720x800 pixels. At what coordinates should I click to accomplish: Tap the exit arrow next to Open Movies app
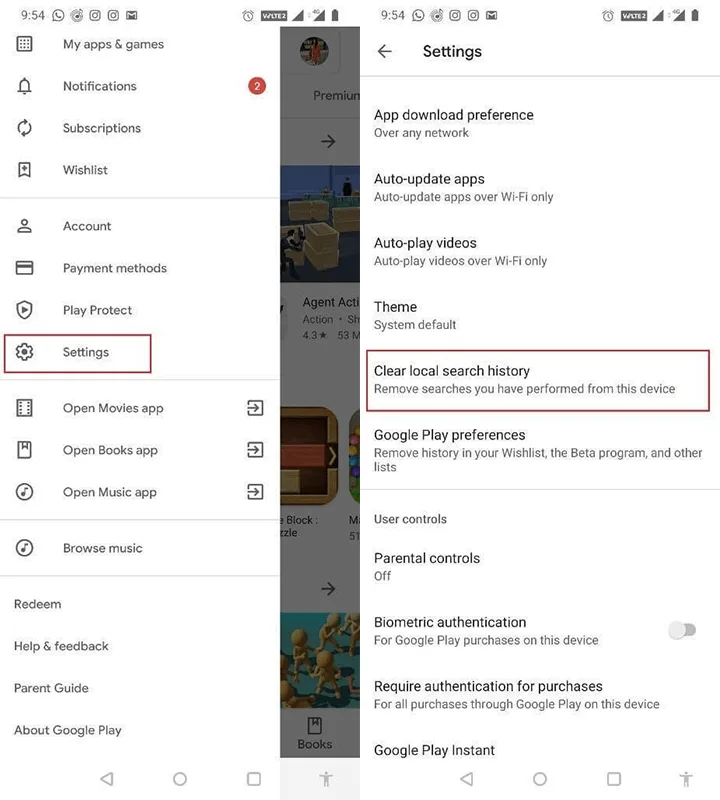tap(255, 408)
